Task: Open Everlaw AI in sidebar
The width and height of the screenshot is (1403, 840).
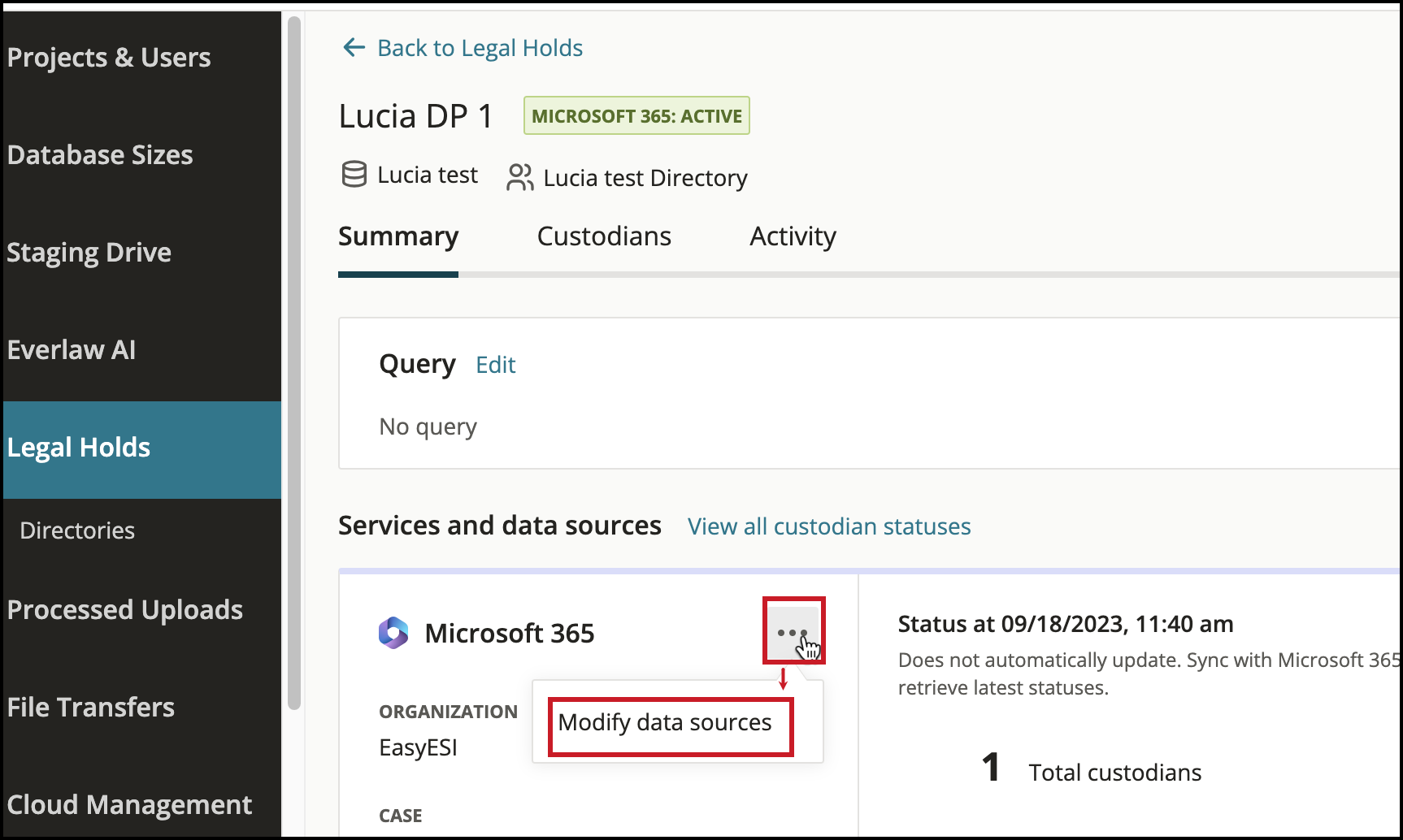Action: (142, 350)
